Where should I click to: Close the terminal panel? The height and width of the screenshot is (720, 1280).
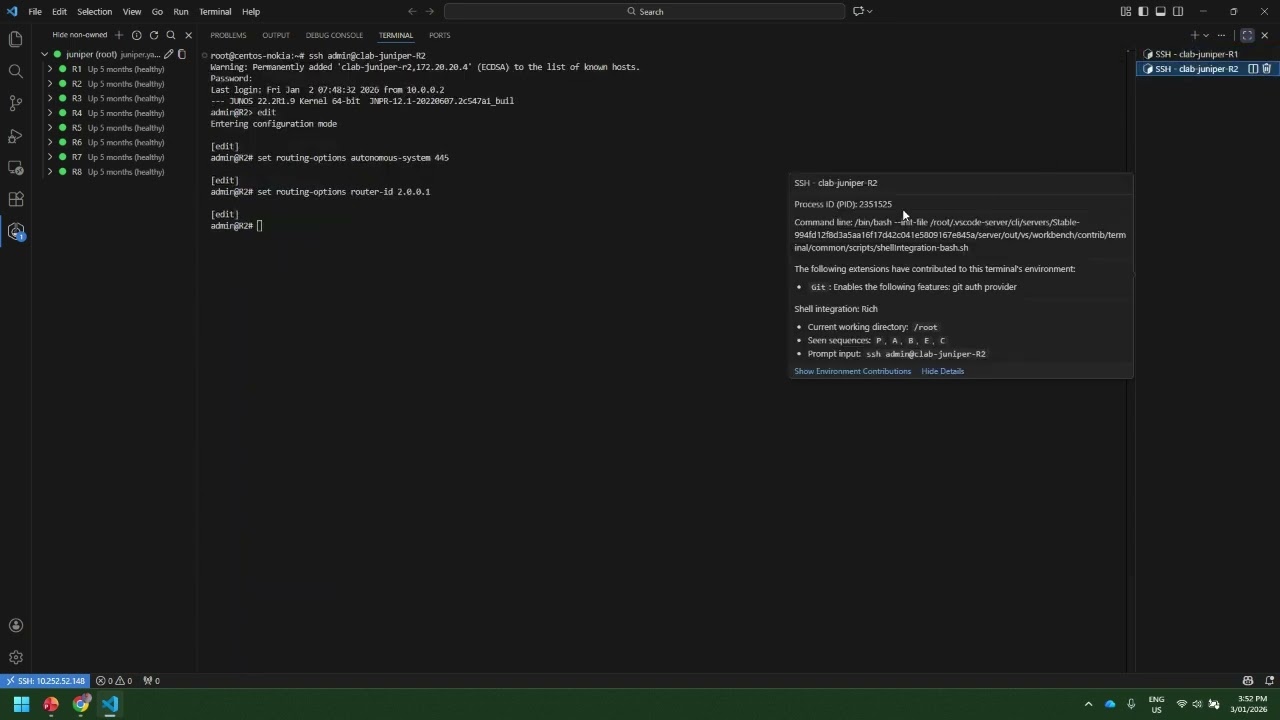point(1264,35)
